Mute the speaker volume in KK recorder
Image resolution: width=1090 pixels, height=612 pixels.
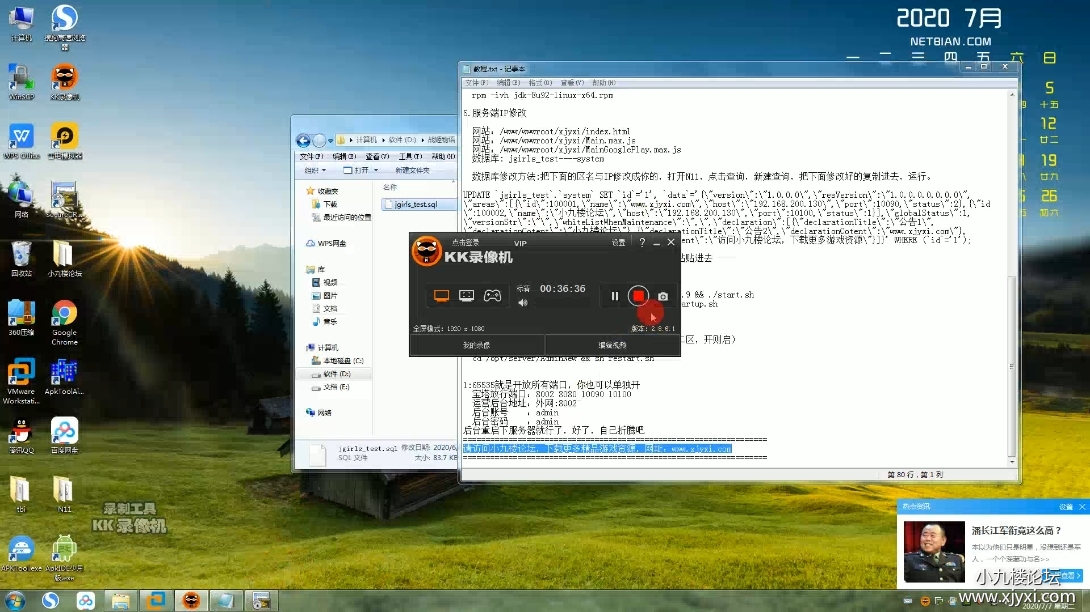click(523, 302)
